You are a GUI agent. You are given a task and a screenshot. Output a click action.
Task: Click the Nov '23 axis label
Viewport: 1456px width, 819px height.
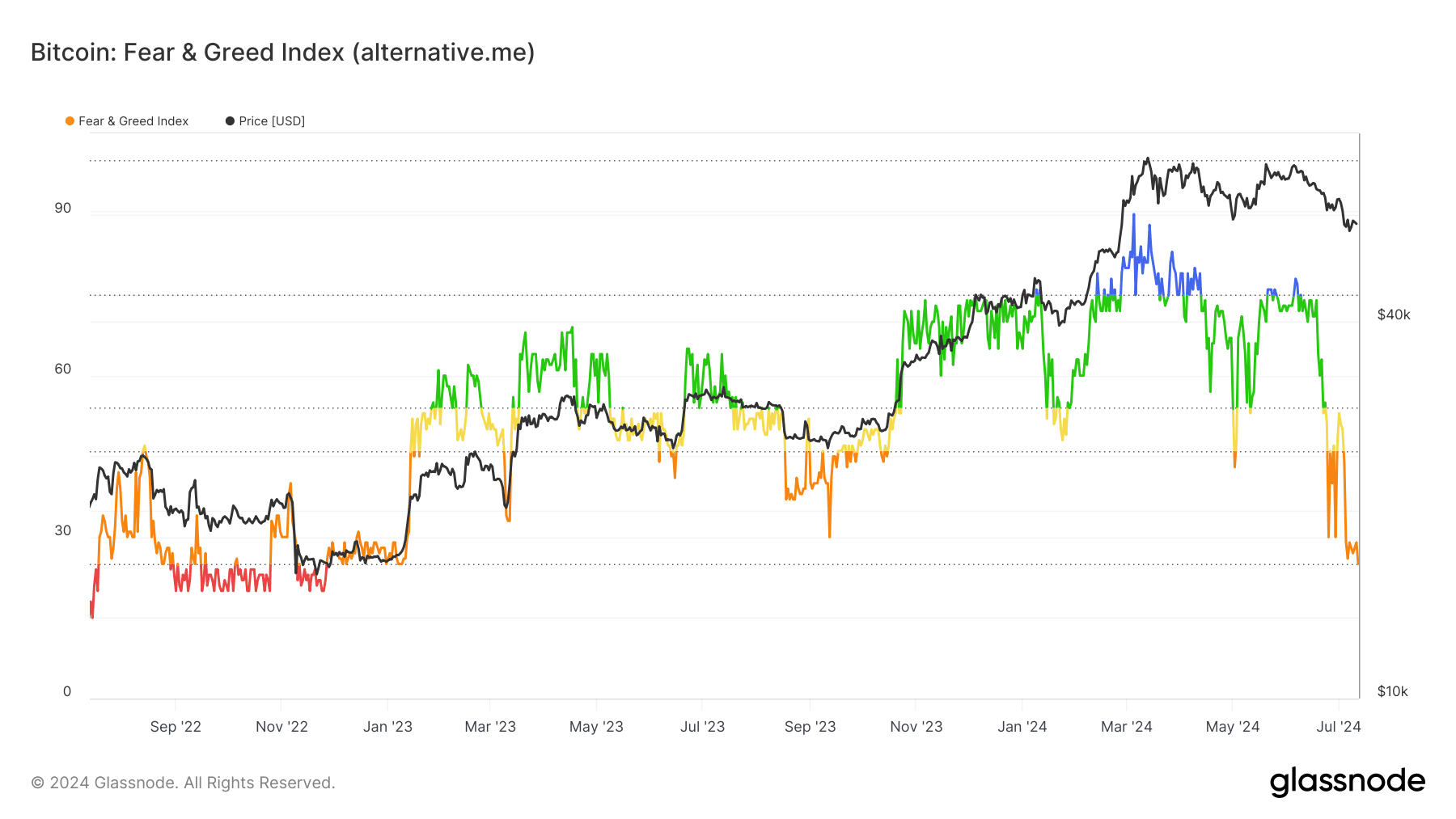coord(916,727)
